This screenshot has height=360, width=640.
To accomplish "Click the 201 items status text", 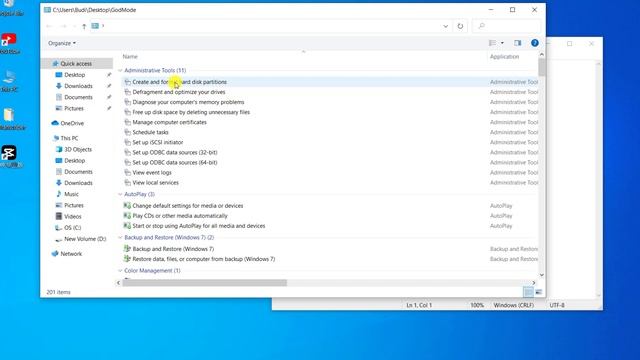I will 58,292.
